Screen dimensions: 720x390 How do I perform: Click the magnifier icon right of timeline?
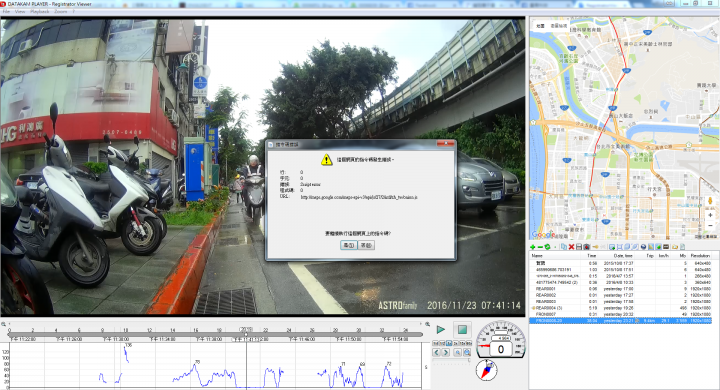click(x=427, y=324)
